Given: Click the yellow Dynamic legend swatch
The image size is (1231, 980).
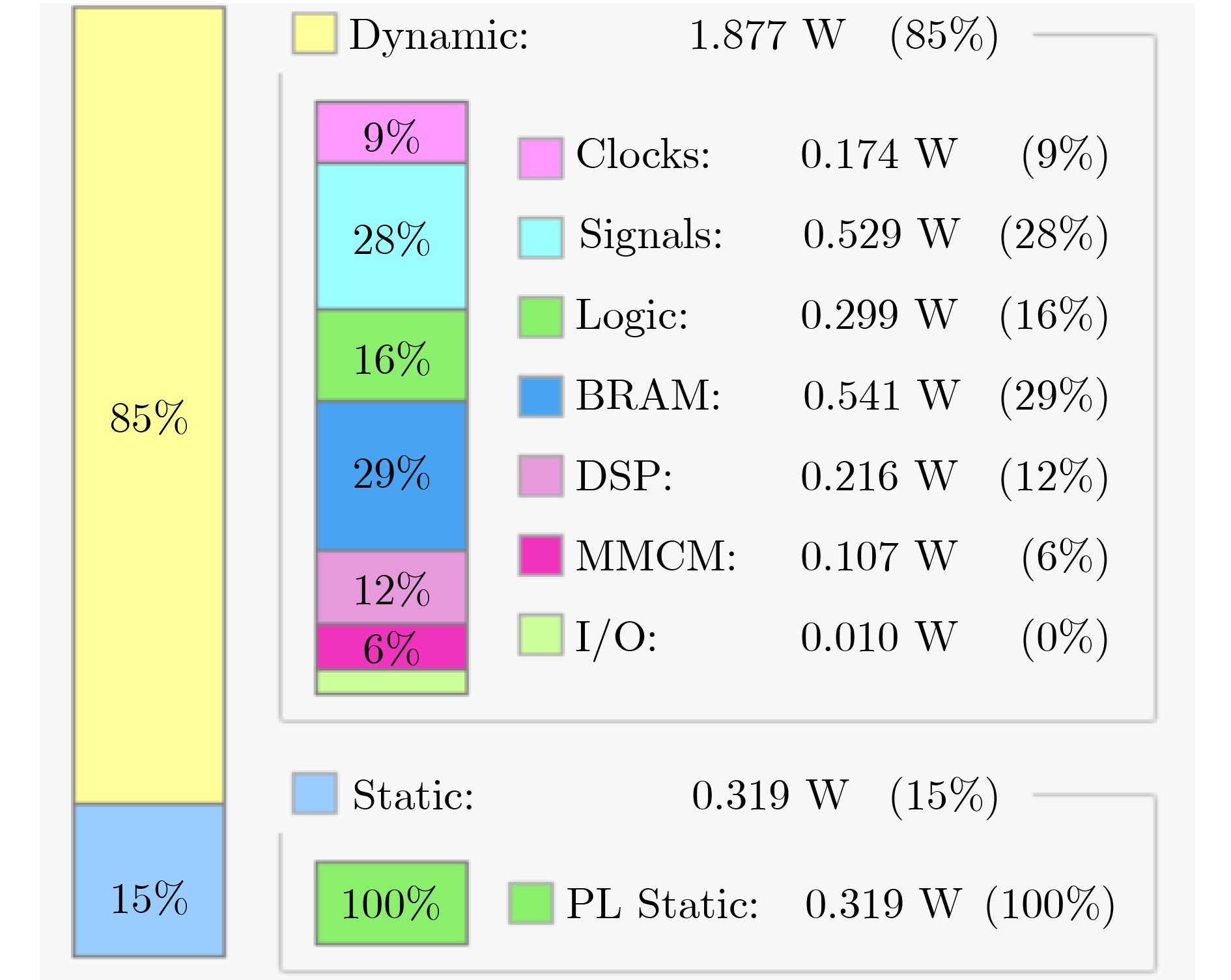Looking at the screenshot, I should pyautogui.click(x=314, y=34).
